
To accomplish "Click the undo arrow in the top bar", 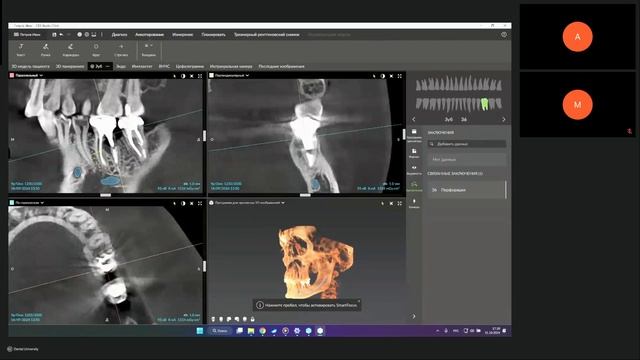I will click(61, 35).
